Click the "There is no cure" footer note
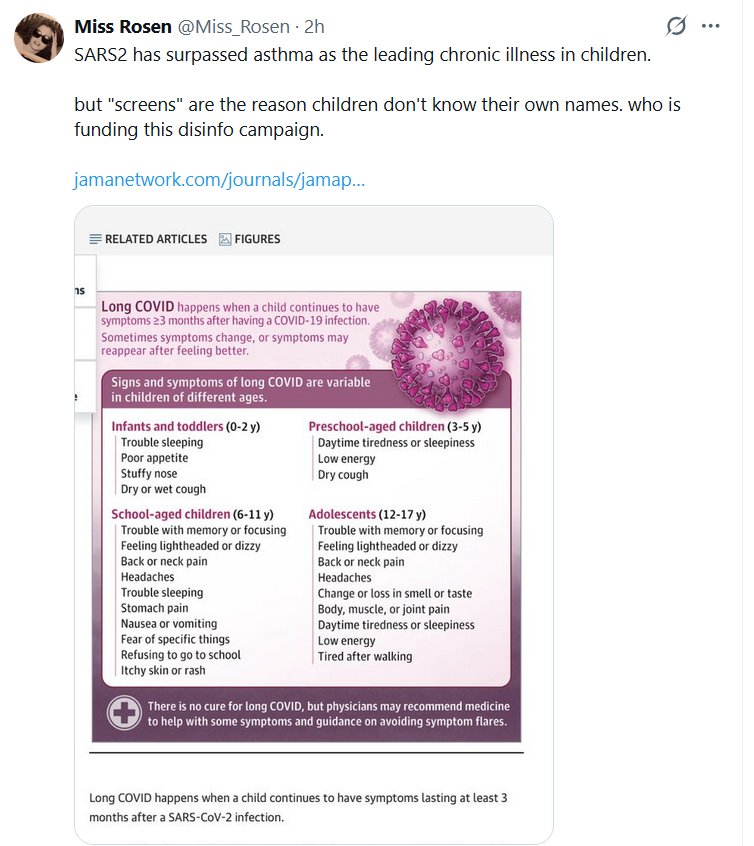Image resolution: width=754 pixels, height=846 pixels. 328,714
